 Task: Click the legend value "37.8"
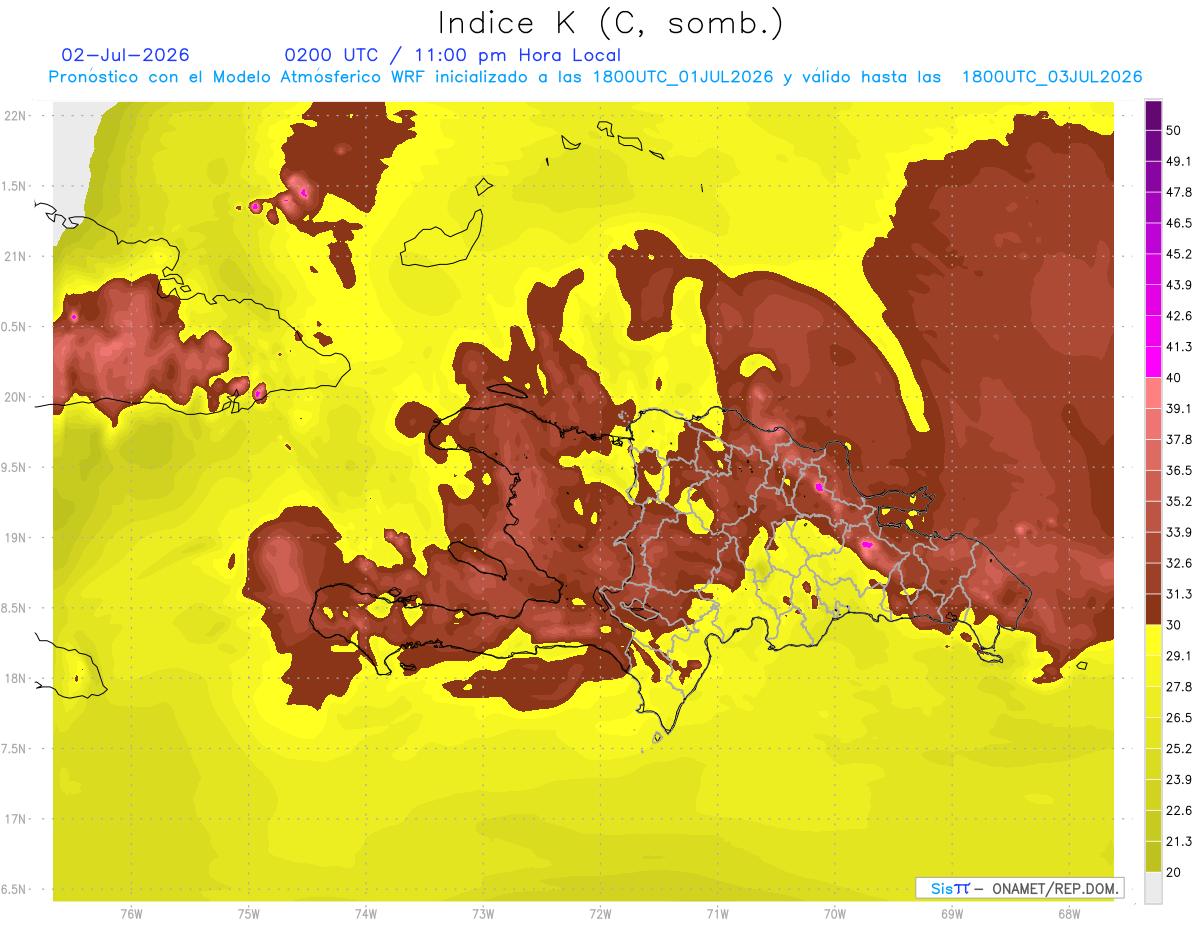point(1180,439)
